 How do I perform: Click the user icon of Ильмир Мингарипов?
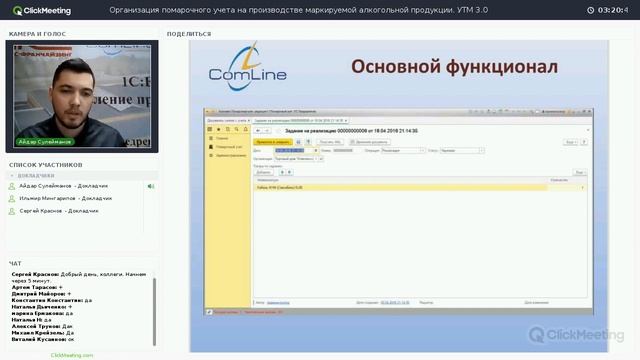coord(12,199)
